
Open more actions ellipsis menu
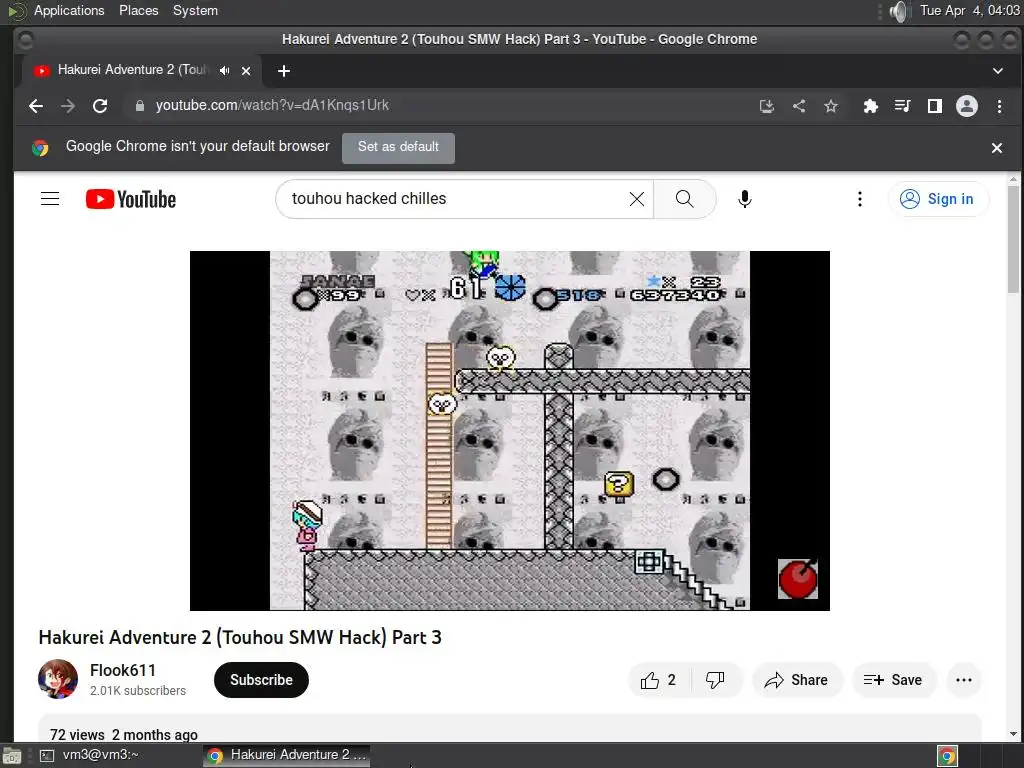pyautogui.click(x=964, y=680)
